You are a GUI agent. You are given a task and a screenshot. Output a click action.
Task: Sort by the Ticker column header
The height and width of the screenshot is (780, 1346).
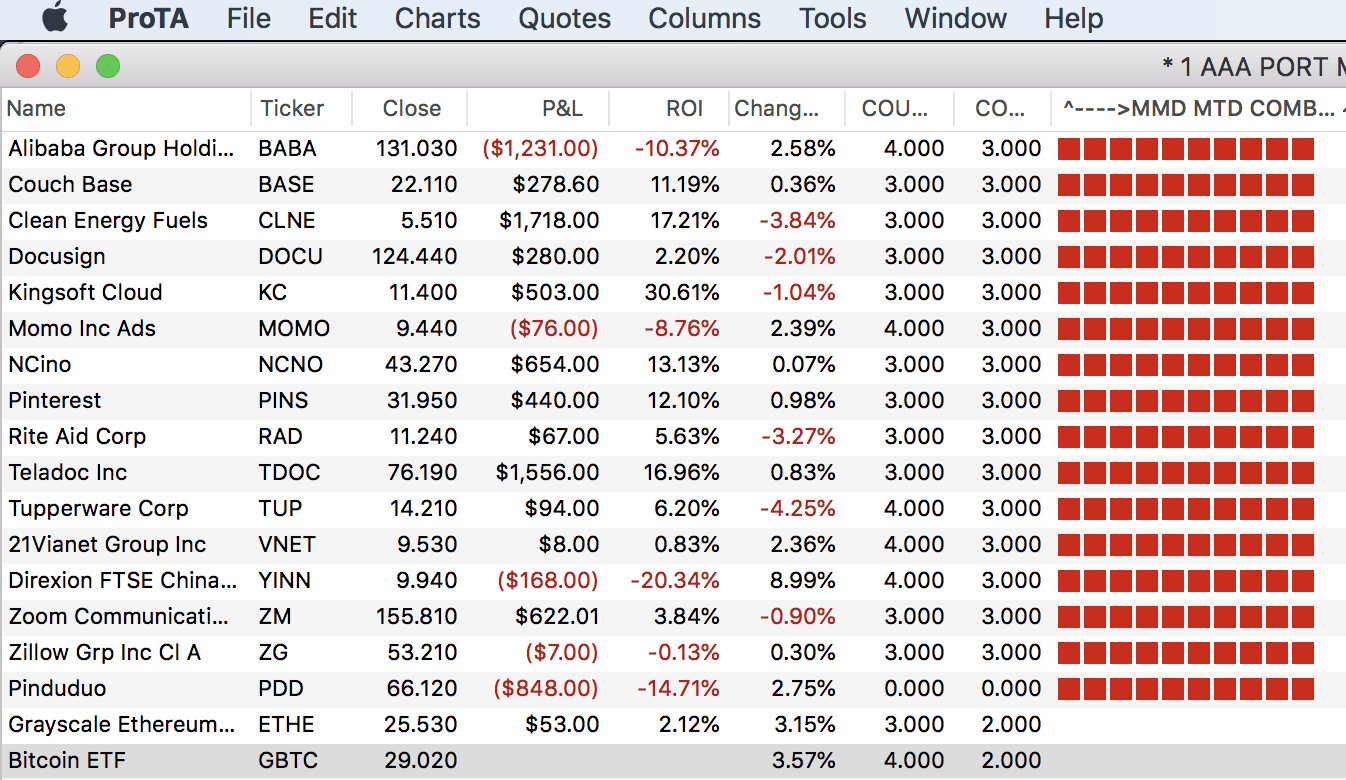(x=292, y=109)
